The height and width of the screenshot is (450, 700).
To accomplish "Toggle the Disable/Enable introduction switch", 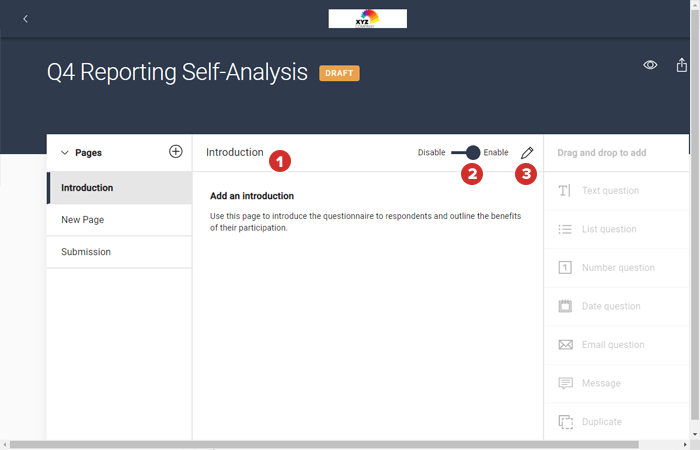I will point(466,153).
